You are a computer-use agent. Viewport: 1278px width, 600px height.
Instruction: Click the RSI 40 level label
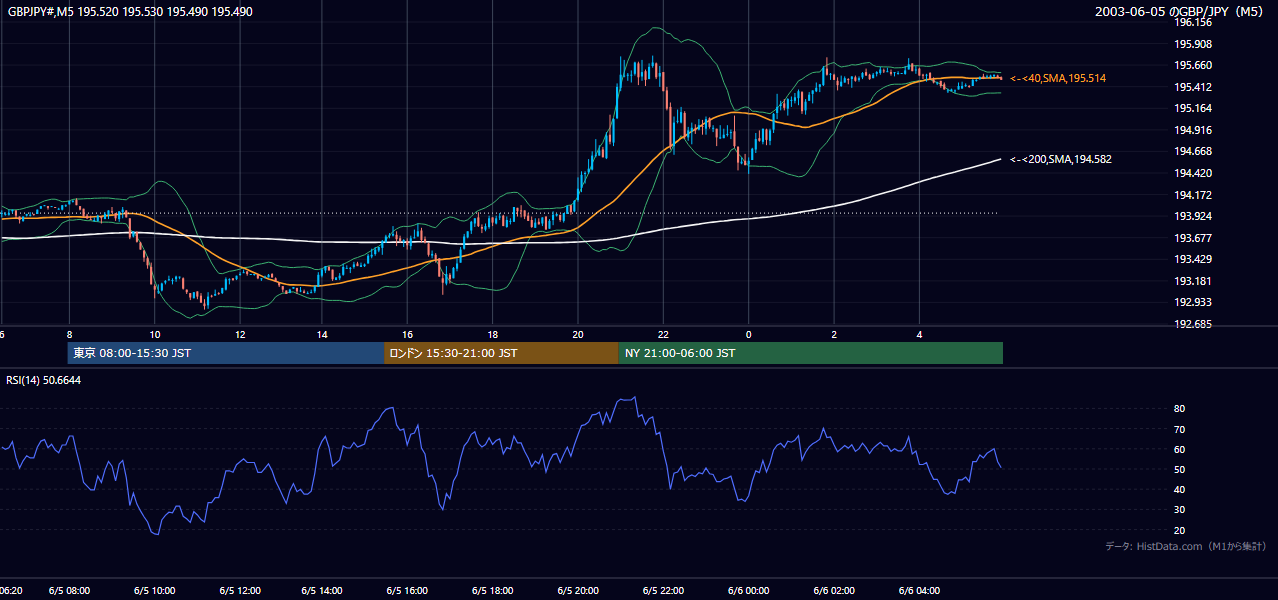[1179, 490]
